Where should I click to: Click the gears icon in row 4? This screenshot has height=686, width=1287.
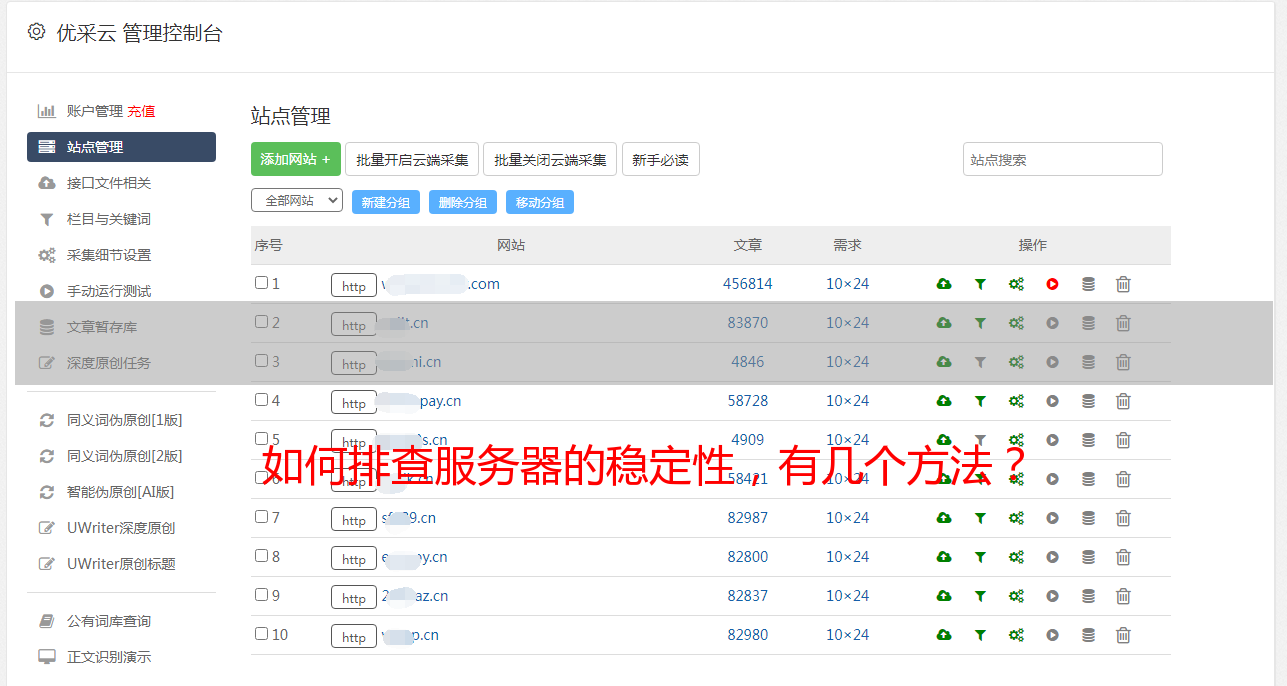(x=1016, y=401)
